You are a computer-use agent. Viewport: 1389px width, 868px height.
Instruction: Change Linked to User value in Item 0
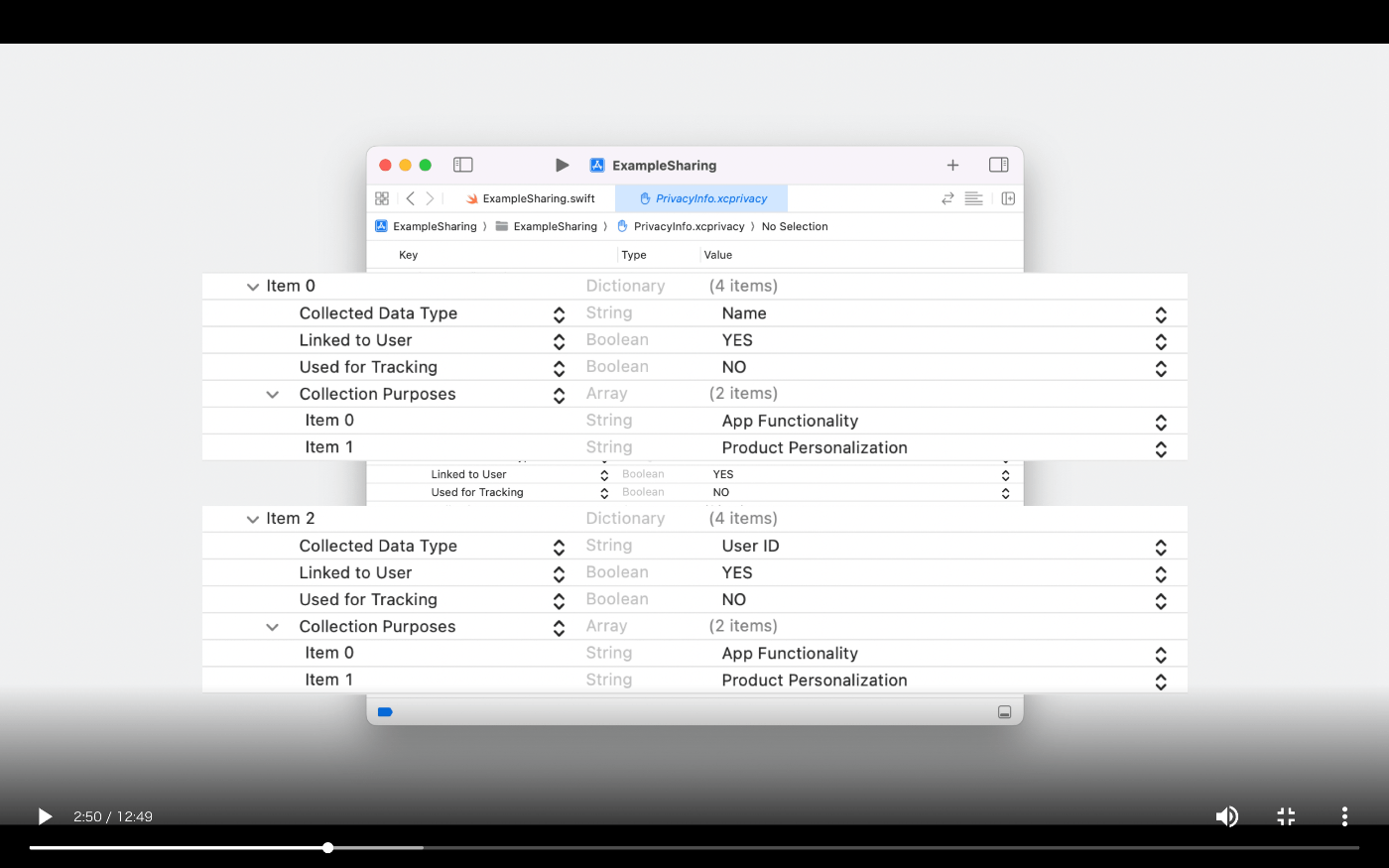(x=1161, y=341)
